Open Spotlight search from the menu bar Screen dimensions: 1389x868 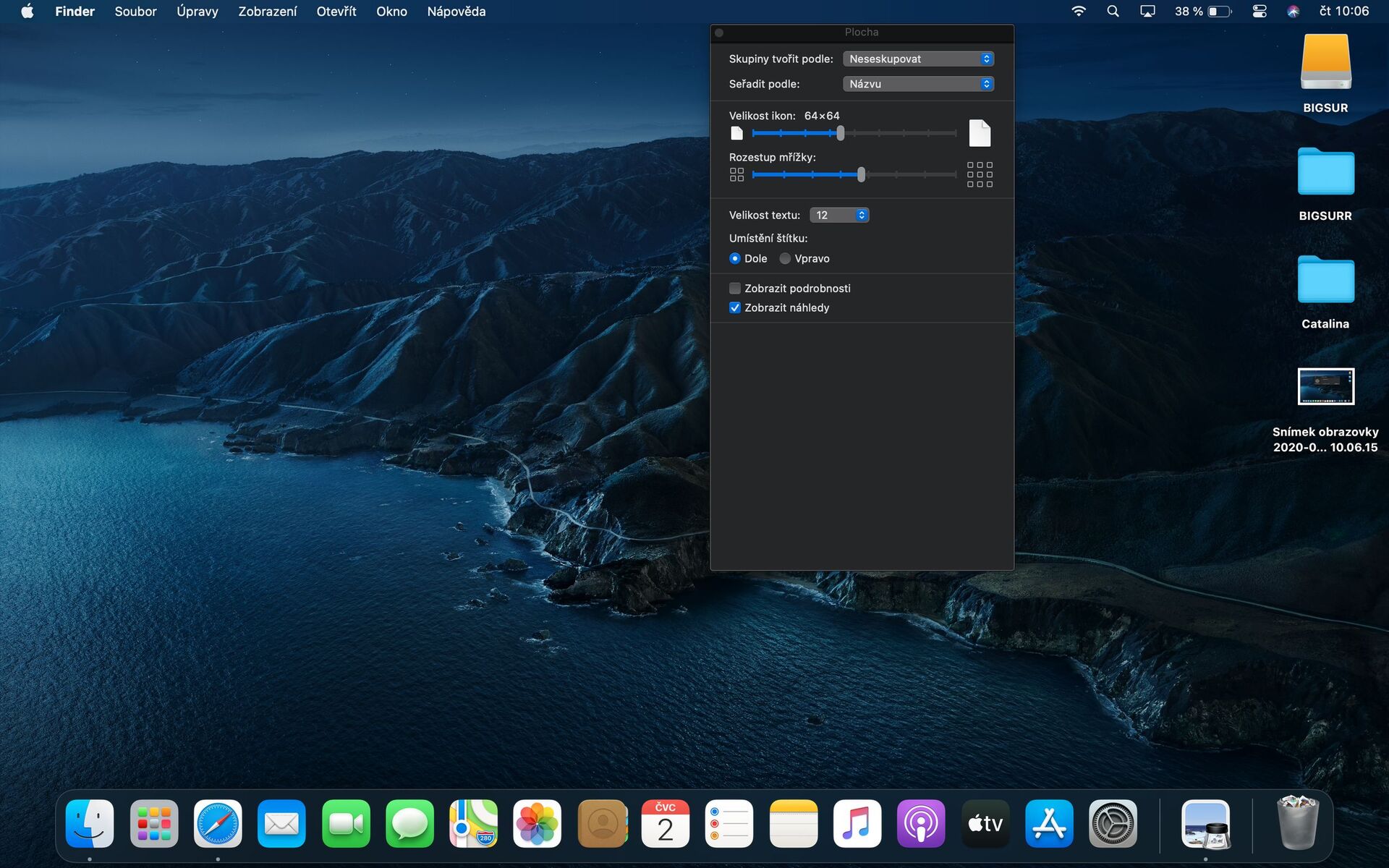pos(1113,11)
